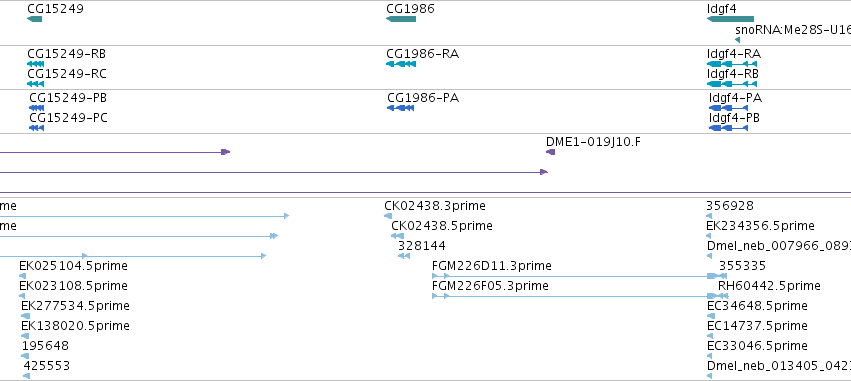Click the RH60442.5prime label text
851x381 pixels.
(769, 285)
